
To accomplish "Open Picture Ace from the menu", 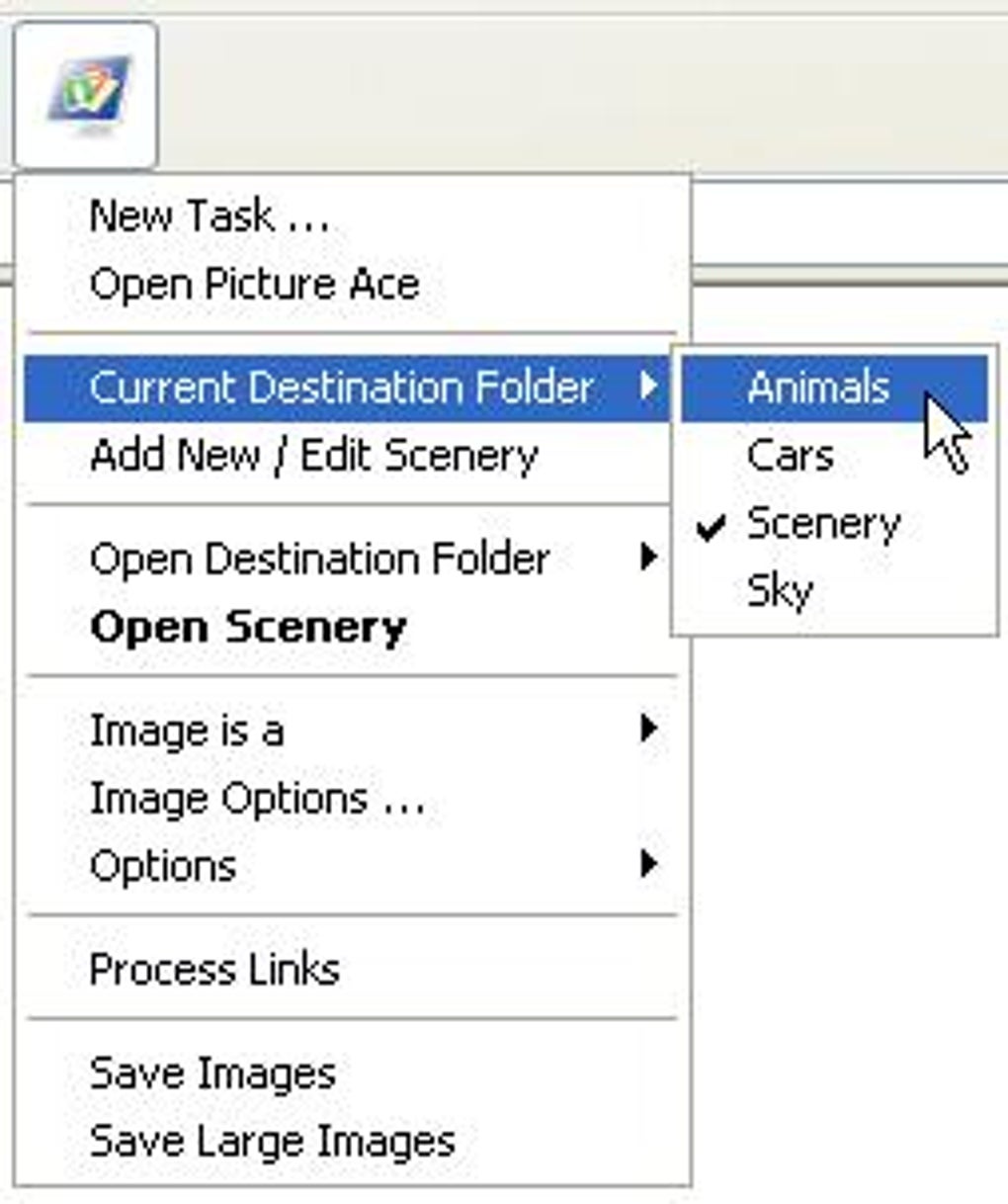I will coord(254,285).
